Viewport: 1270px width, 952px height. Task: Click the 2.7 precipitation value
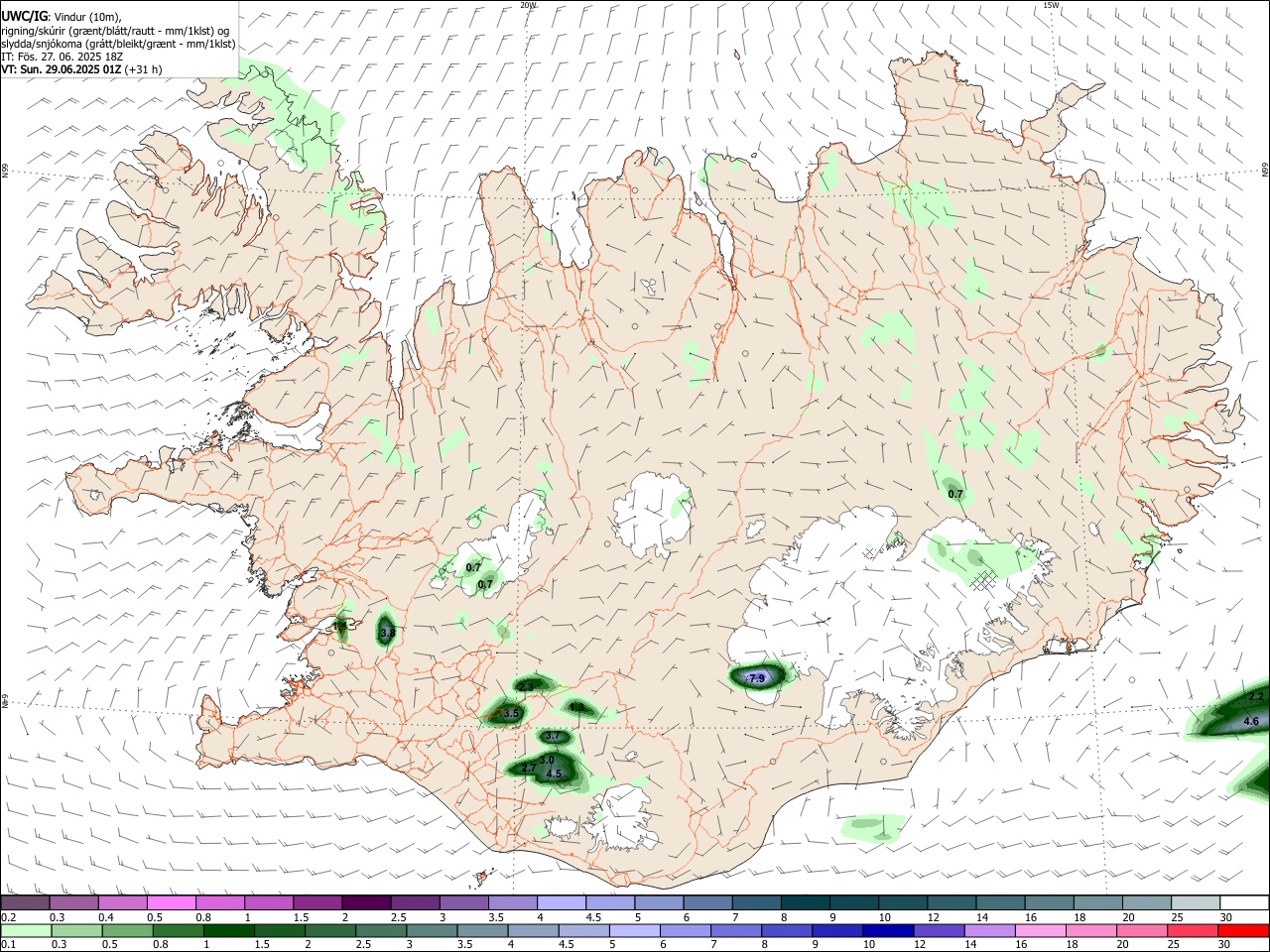click(x=529, y=768)
